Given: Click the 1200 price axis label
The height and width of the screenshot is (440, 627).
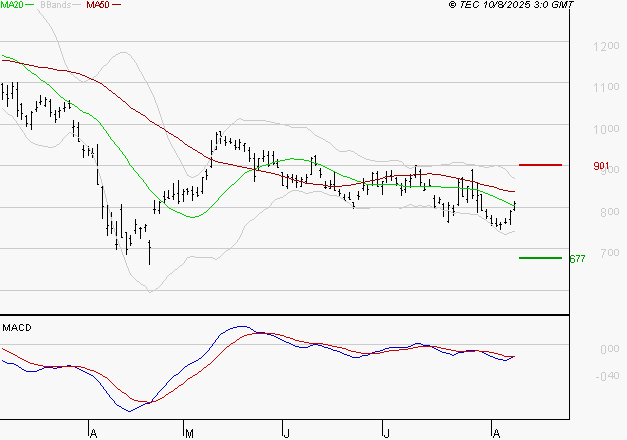Looking at the screenshot, I should [606, 46].
